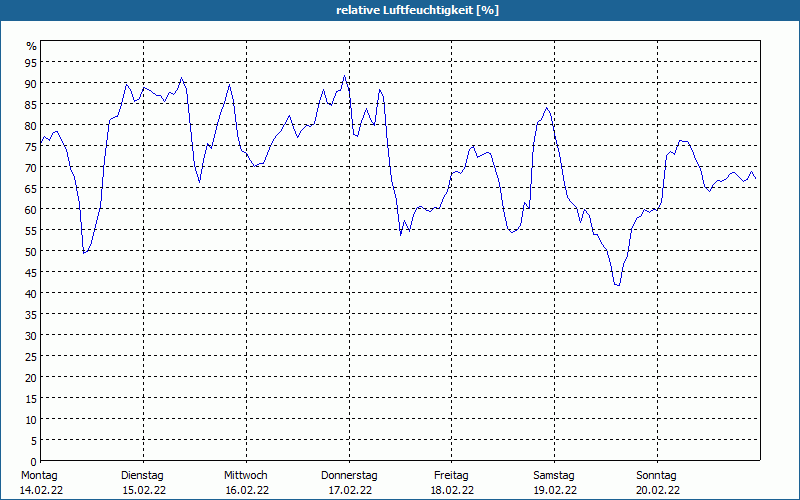Click the 'Sonntag' day label
Screen dimensions: 800x500
point(657,476)
